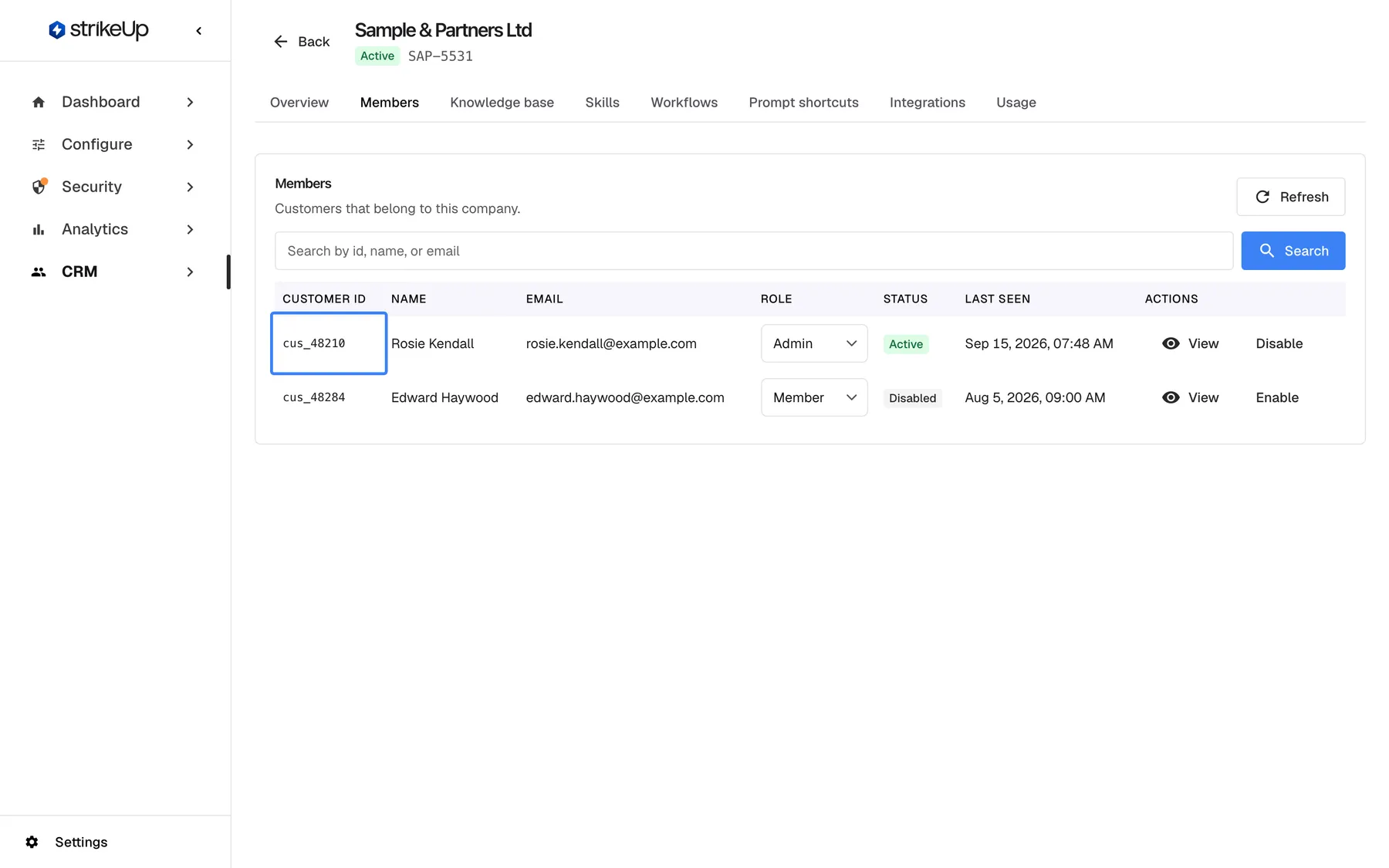Image resolution: width=1389 pixels, height=868 pixels.
Task: Click the eye icon for Edward Haywood
Action: pos(1171,397)
